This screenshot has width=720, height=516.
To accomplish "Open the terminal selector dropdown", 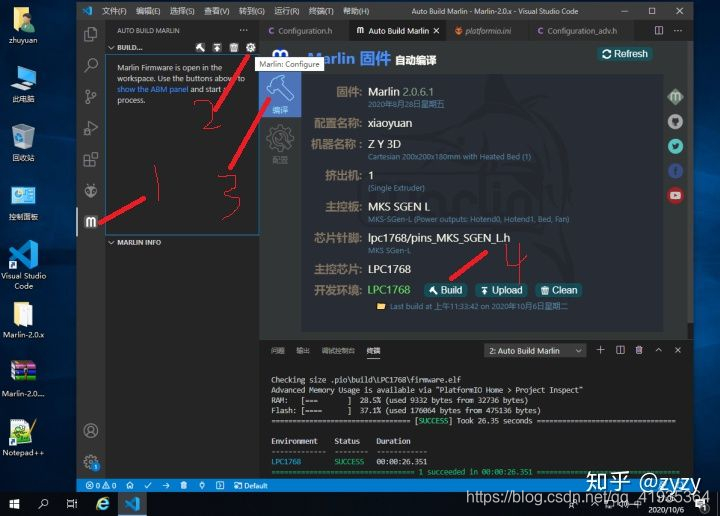I will coord(535,351).
